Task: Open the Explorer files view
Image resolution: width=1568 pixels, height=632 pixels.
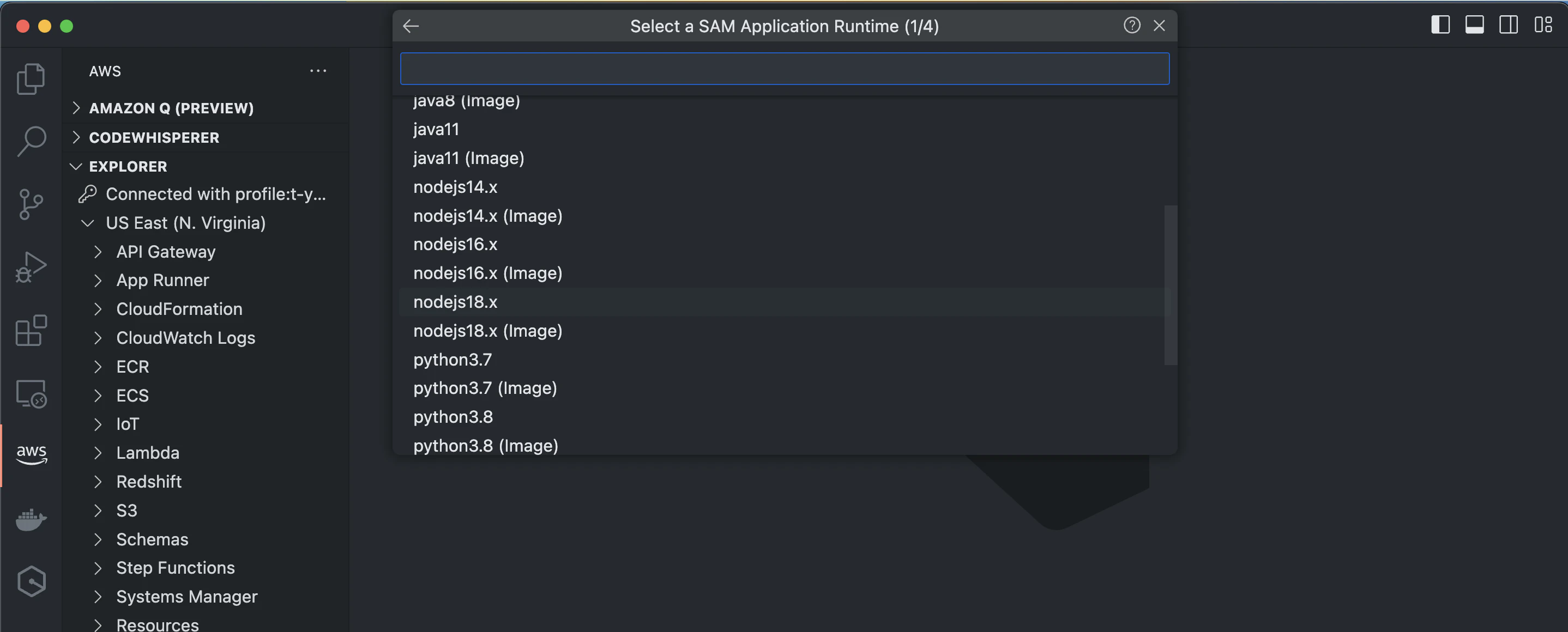Action: 31,78
